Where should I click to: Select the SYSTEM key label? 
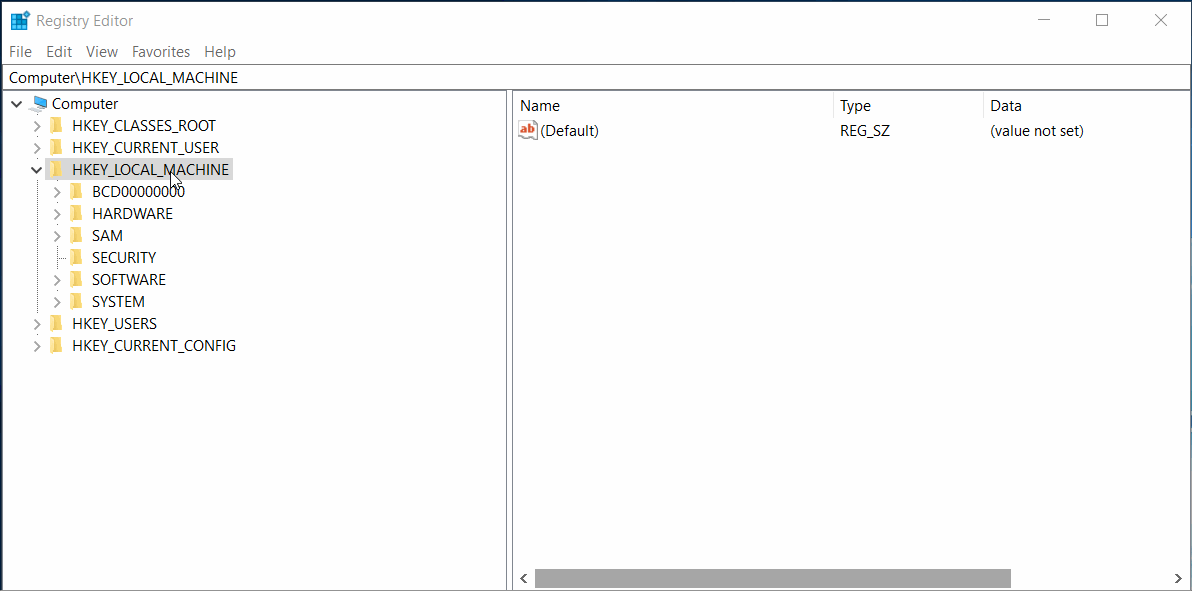pos(118,302)
